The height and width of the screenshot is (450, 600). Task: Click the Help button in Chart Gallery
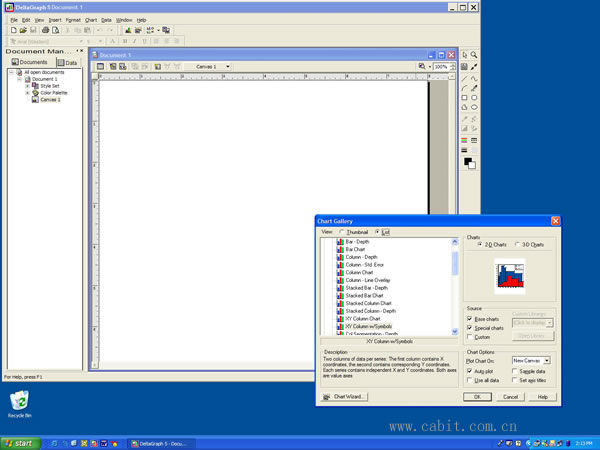pos(542,397)
